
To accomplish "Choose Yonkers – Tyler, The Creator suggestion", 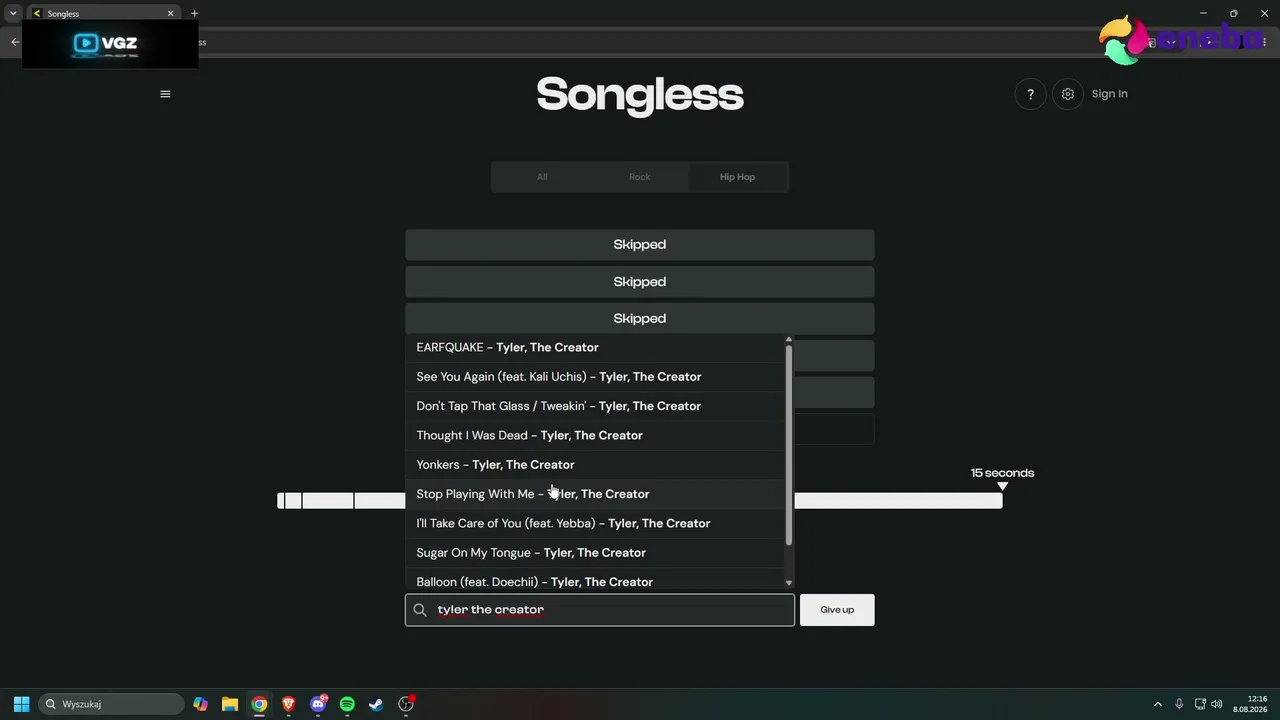I will pyautogui.click(x=596, y=464).
